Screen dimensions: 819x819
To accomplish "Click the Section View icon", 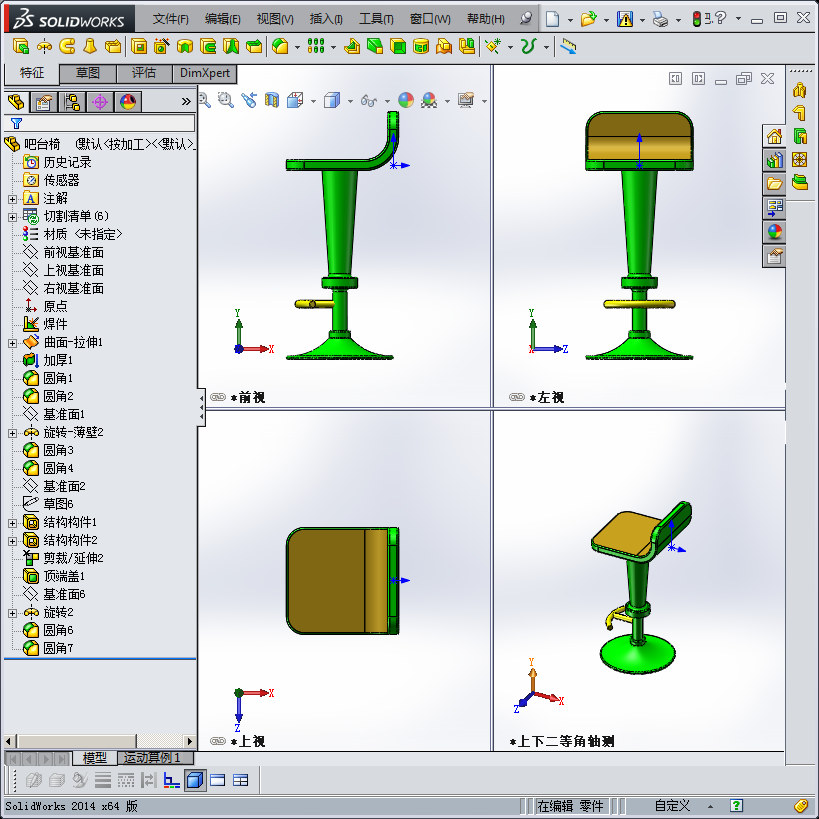I will 272,100.
